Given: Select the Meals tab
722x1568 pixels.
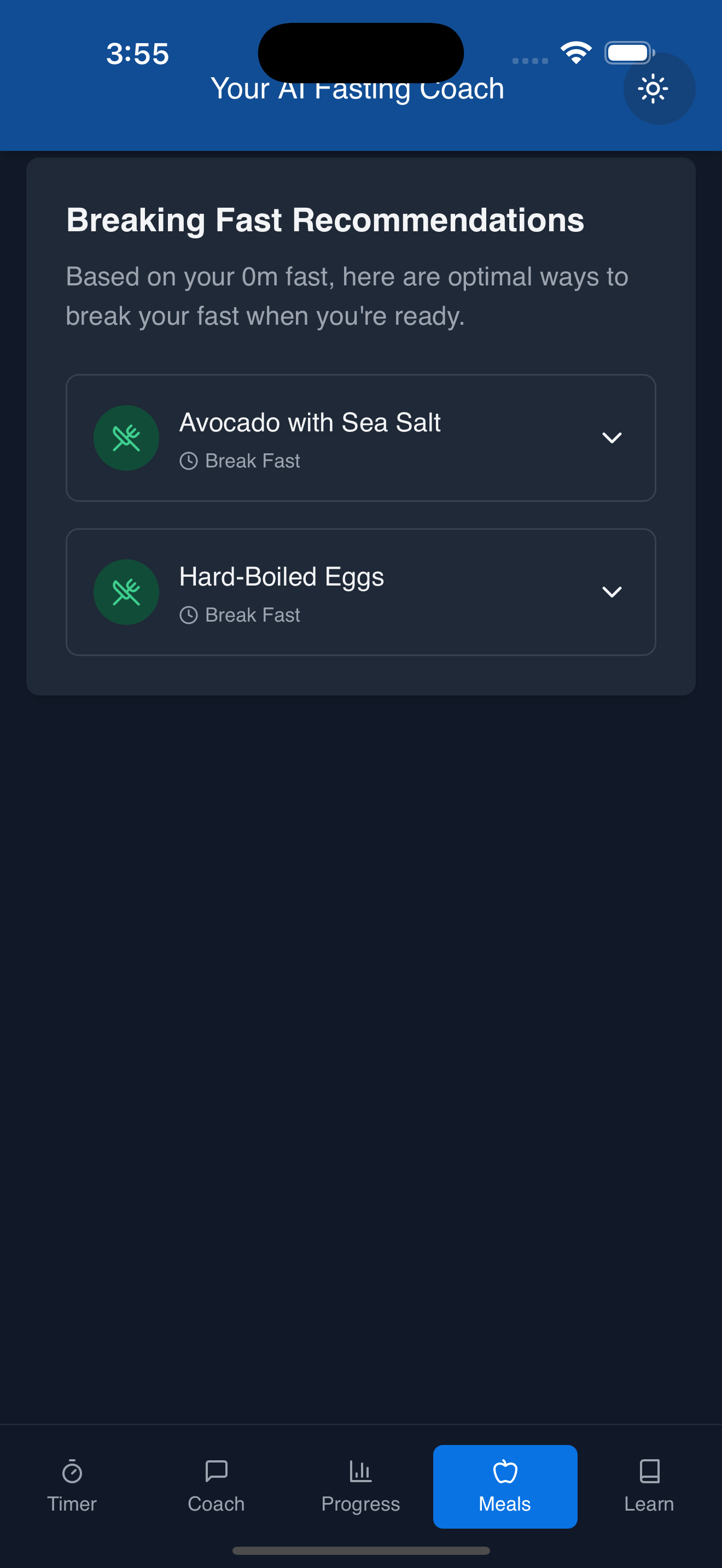Looking at the screenshot, I should [505, 1487].
